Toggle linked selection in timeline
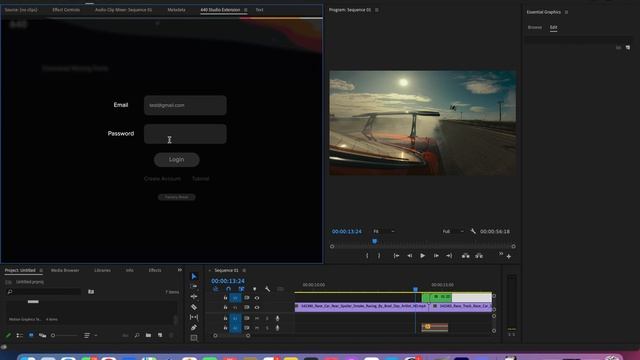 click(x=241, y=289)
